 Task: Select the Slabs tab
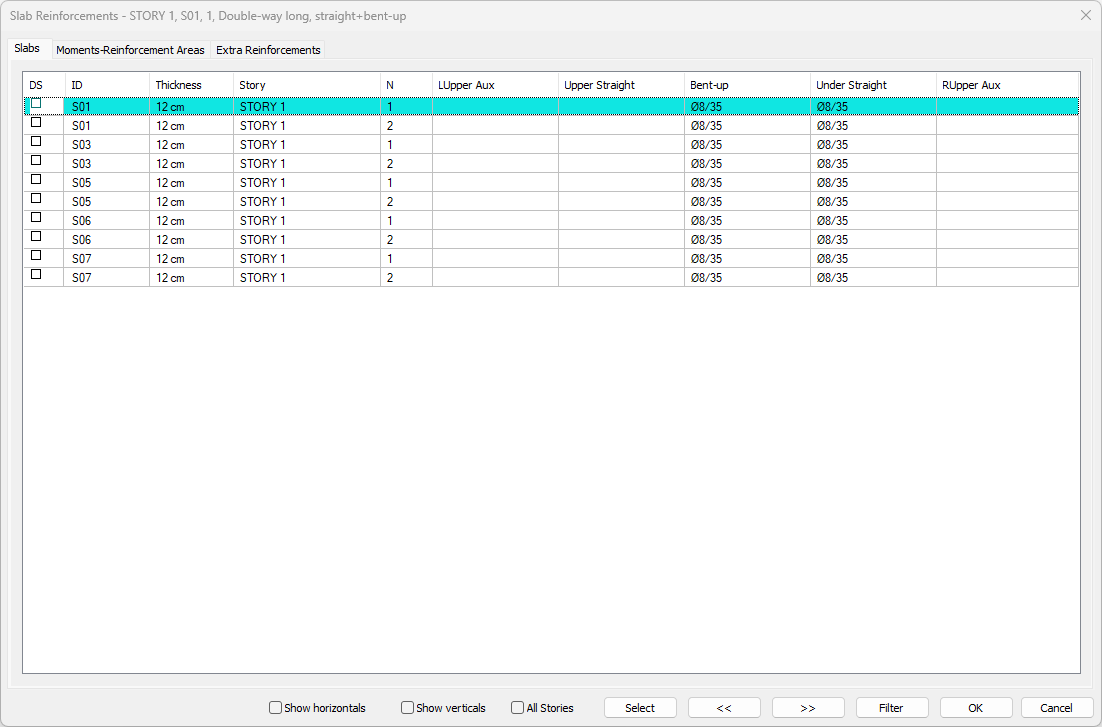pyautogui.click(x=28, y=49)
